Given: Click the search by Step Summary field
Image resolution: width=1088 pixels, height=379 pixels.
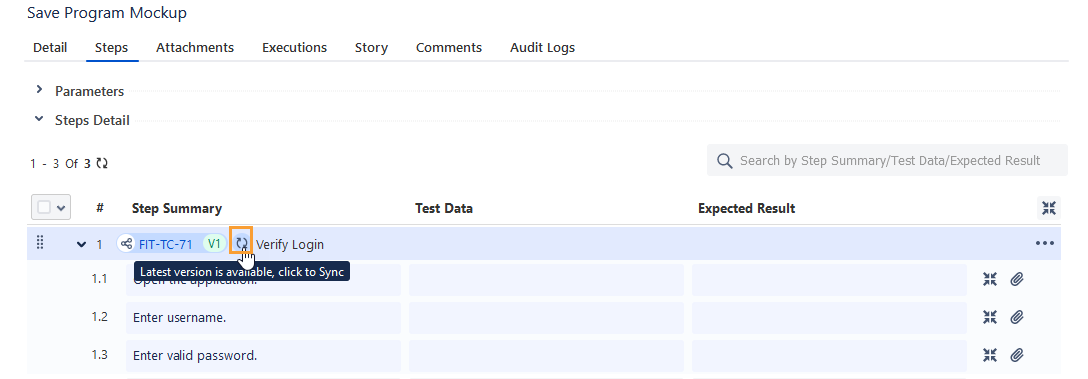Looking at the screenshot, I should click(x=887, y=160).
